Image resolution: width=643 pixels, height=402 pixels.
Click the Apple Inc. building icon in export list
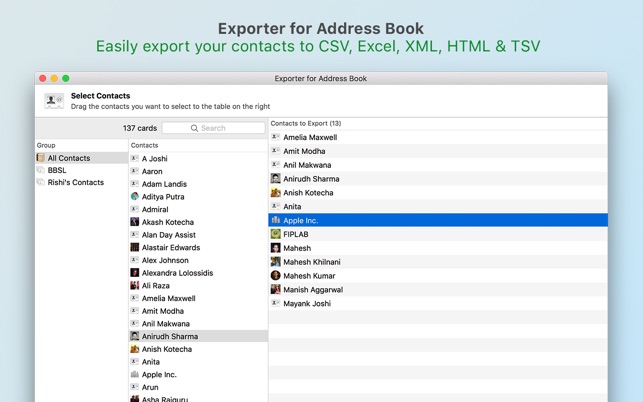click(276, 220)
